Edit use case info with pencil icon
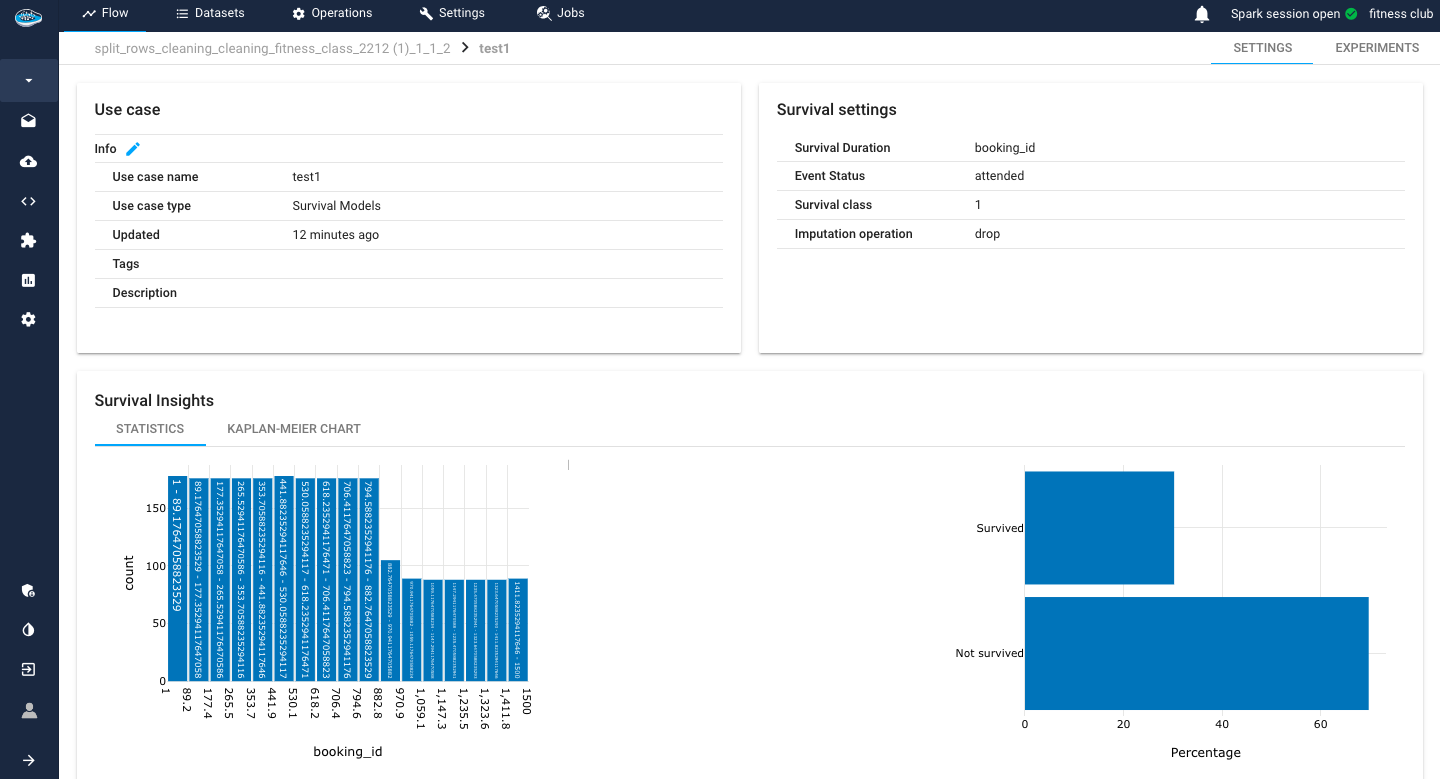Image resolution: width=1440 pixels, height=779 pixels. [x=133, y=149]
